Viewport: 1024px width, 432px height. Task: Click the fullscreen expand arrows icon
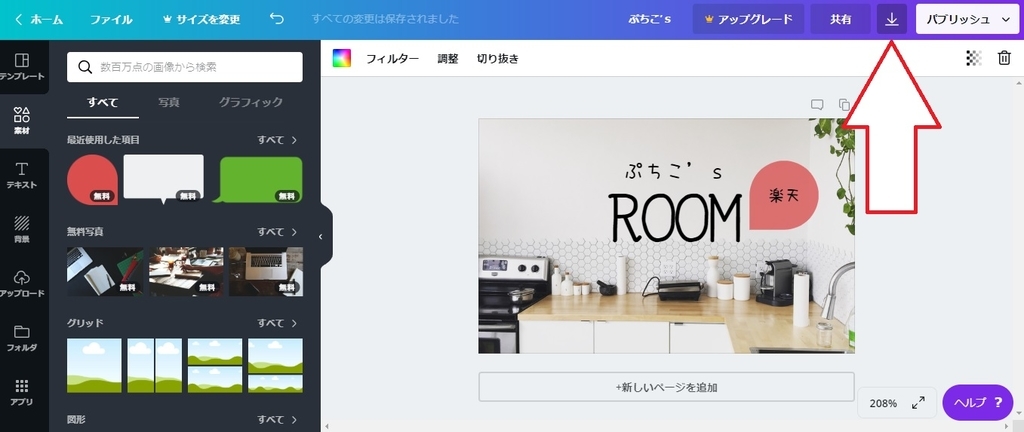(x=918, y=403)
